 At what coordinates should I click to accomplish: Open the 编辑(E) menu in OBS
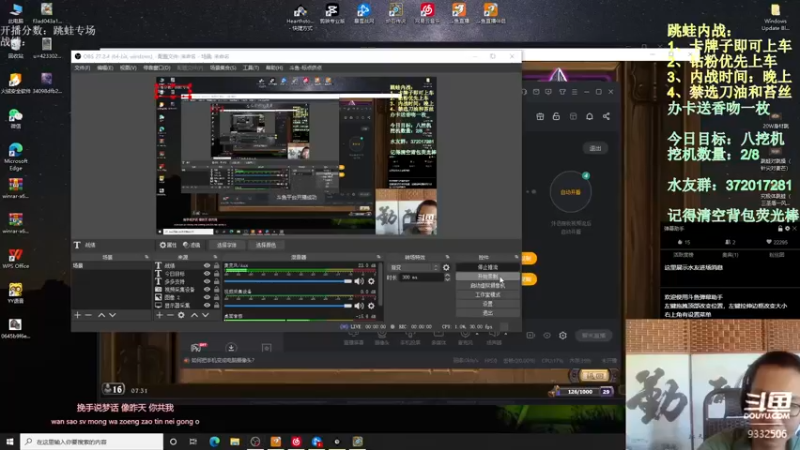click(x=105, y=68)
